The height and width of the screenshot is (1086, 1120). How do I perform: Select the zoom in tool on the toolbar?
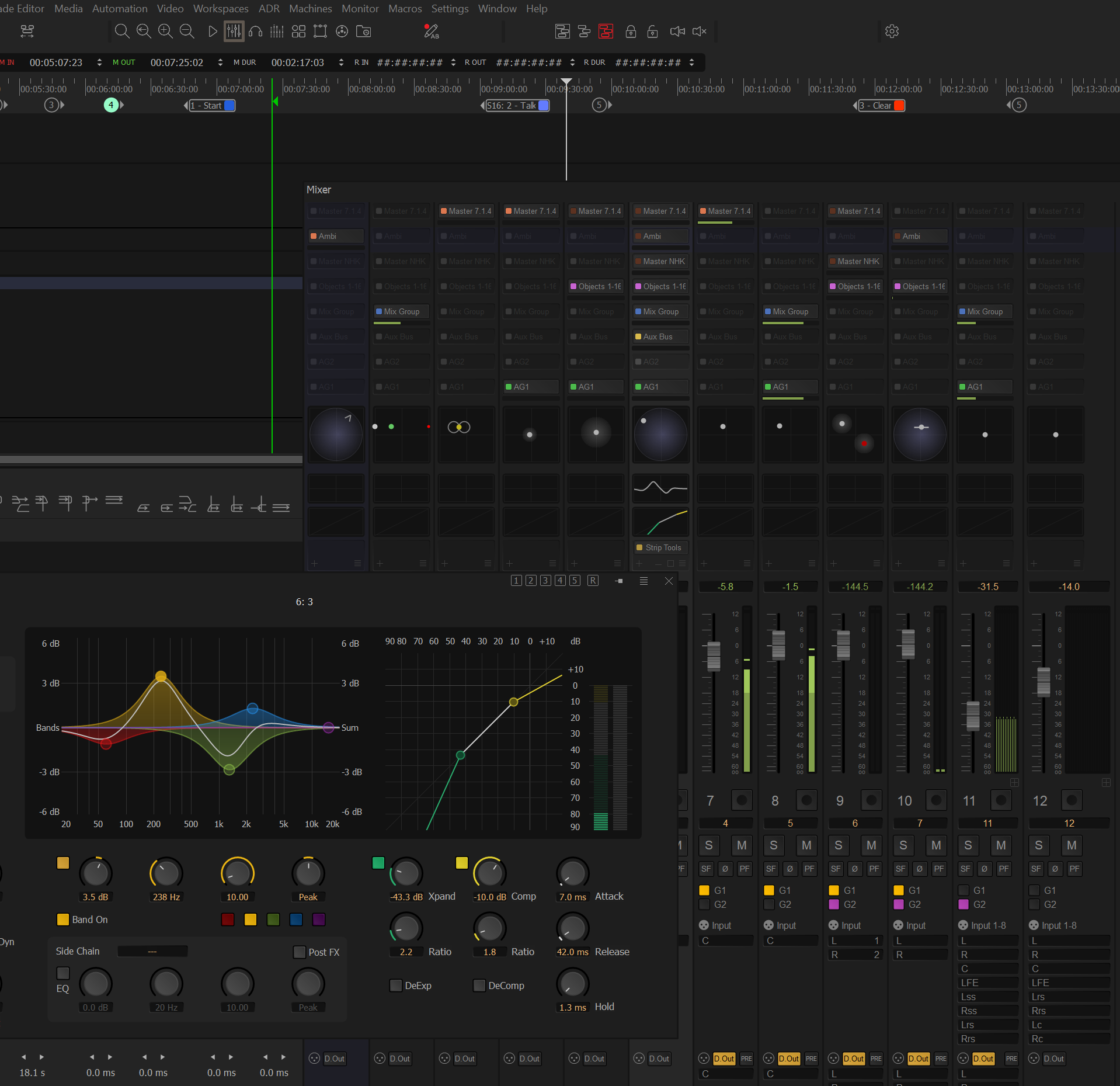coord(165,31)
